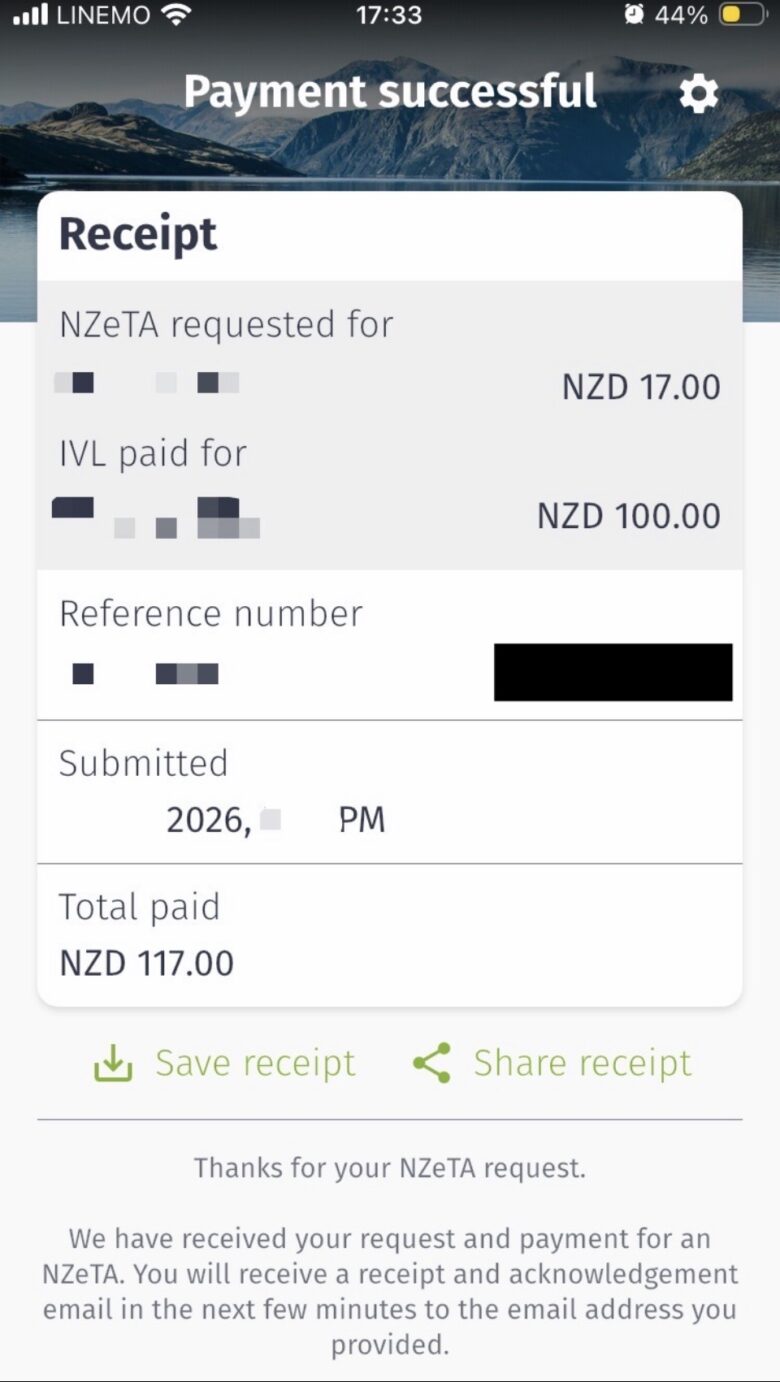Tap the Total paid NZD 117.00 value
Screen dimensions: 780x1382
click(147, 963)
